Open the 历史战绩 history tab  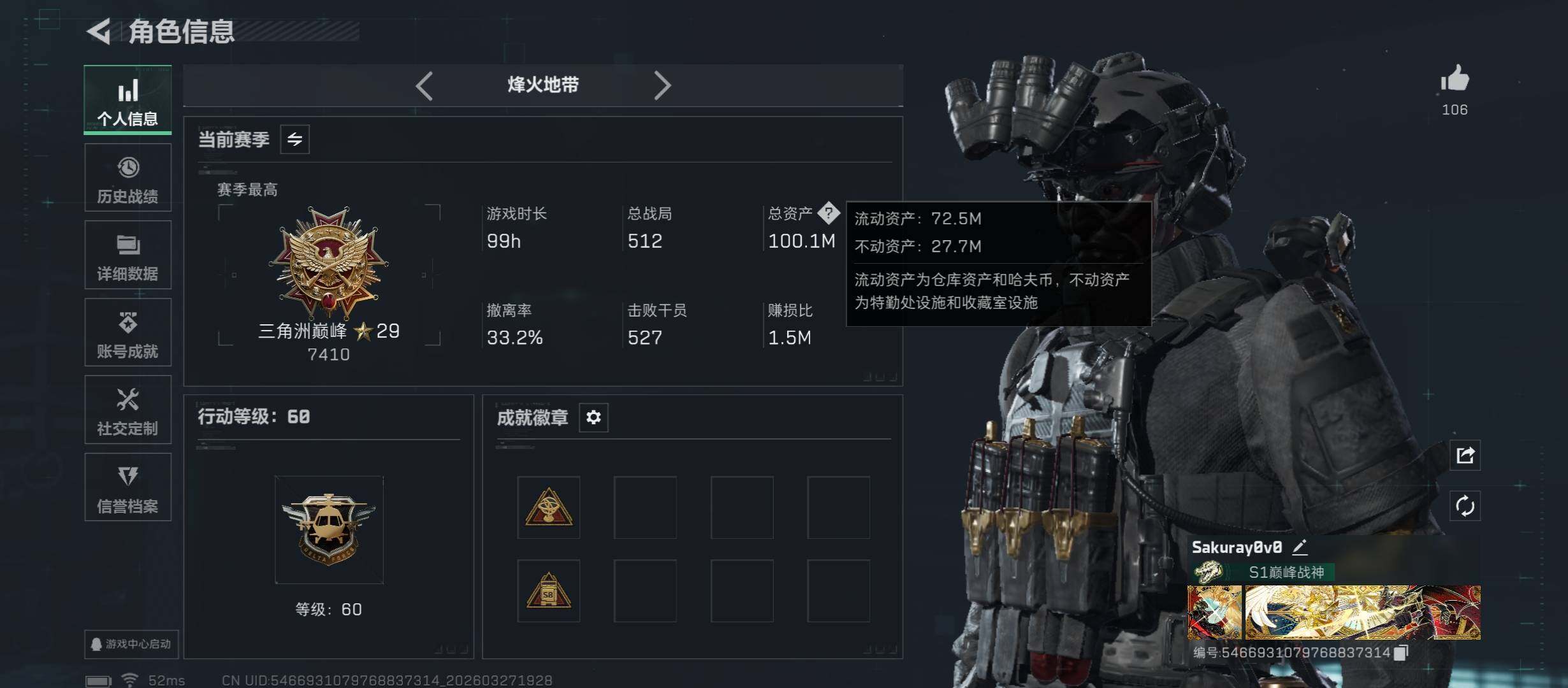(127, 178)
